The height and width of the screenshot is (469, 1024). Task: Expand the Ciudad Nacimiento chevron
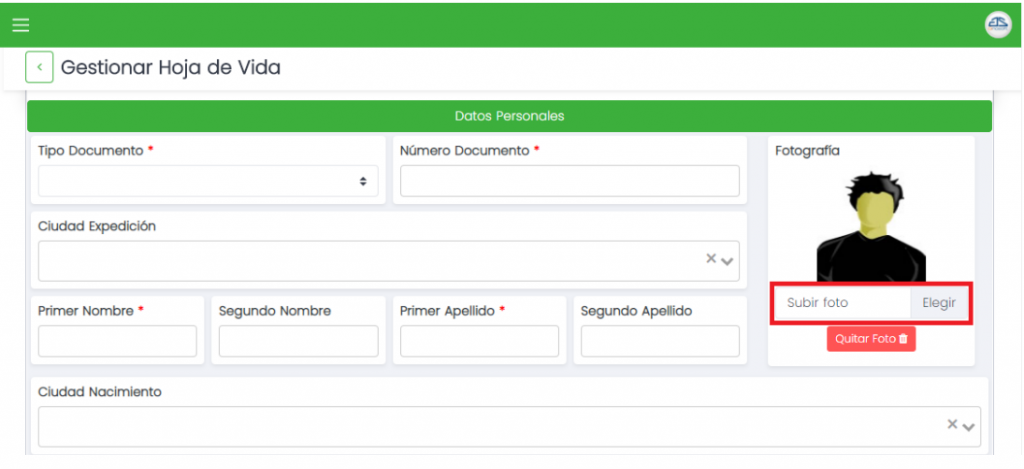pyautogui.click(x=970, y=427)
